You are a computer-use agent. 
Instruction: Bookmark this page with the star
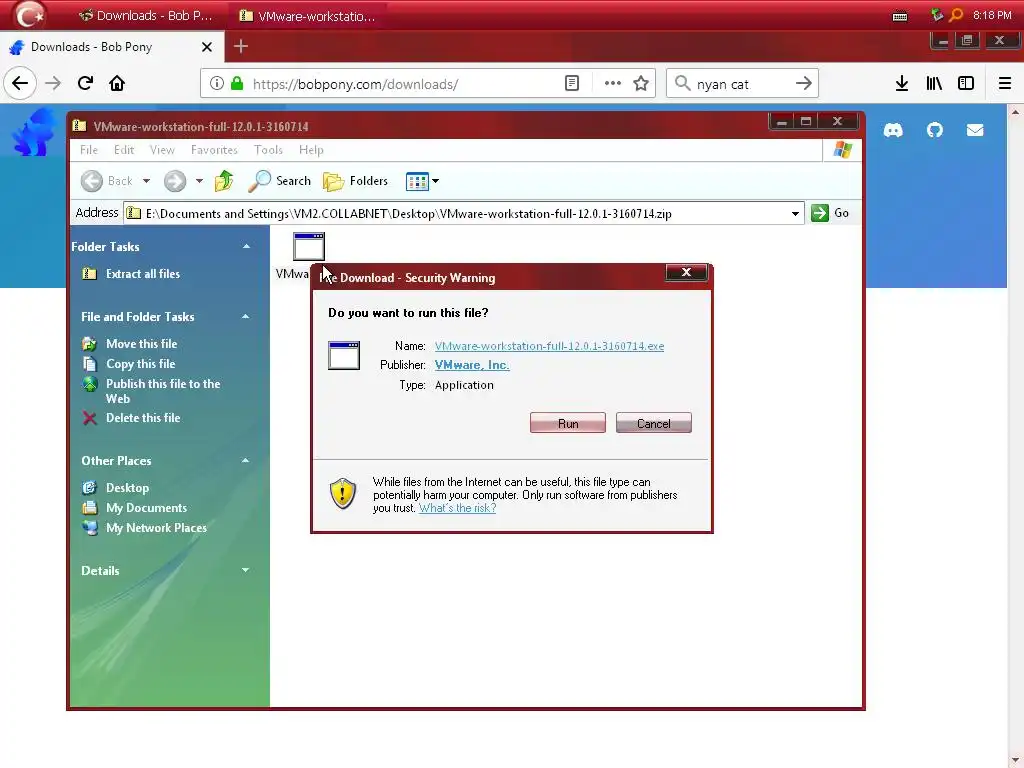click(641, 84)
